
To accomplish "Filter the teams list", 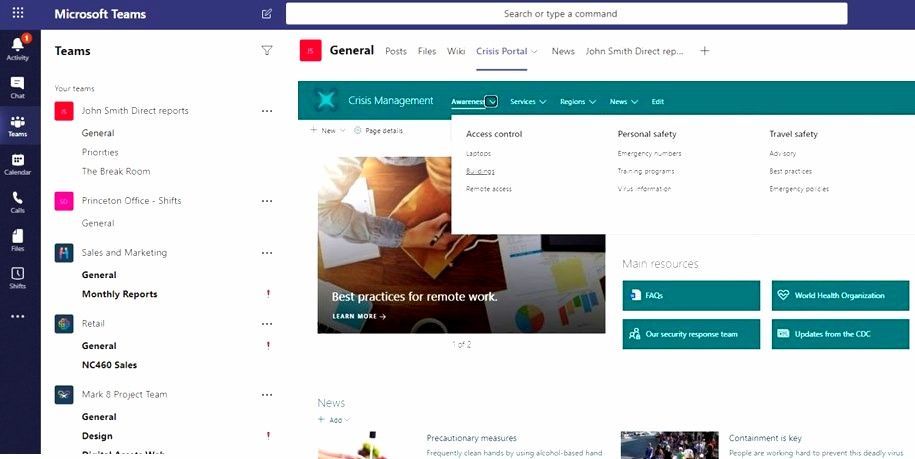I will click(267, 51).
